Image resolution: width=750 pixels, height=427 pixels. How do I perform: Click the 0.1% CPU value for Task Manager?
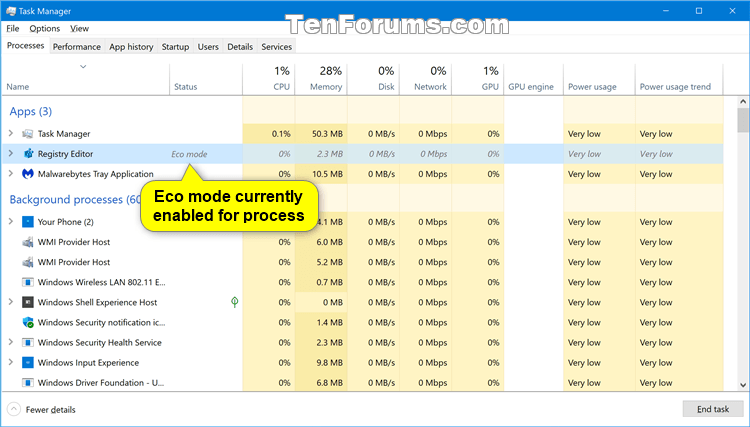[x=281, y=134]
